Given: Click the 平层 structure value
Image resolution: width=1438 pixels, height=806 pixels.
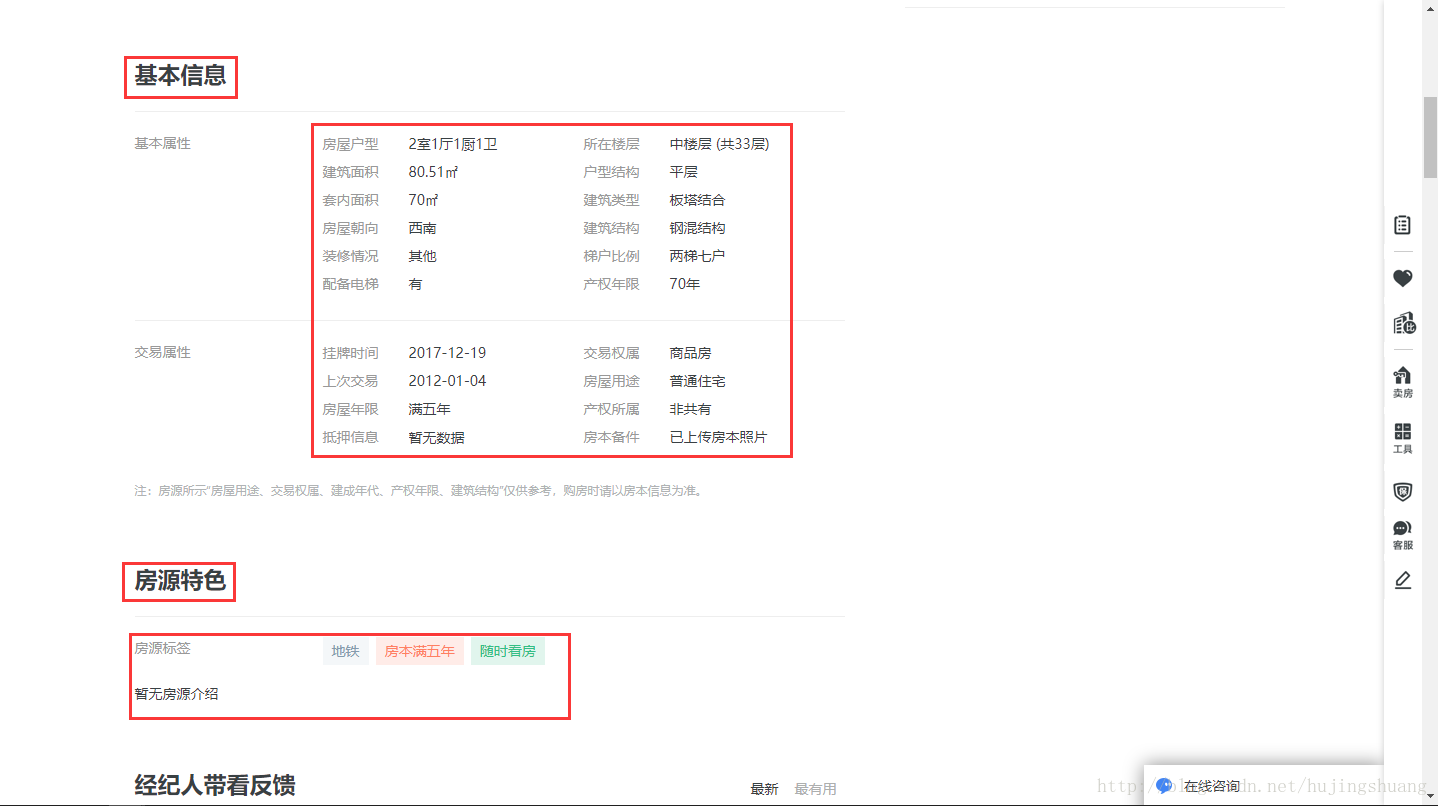Looking at the screenshot, I should coord(684,172).
